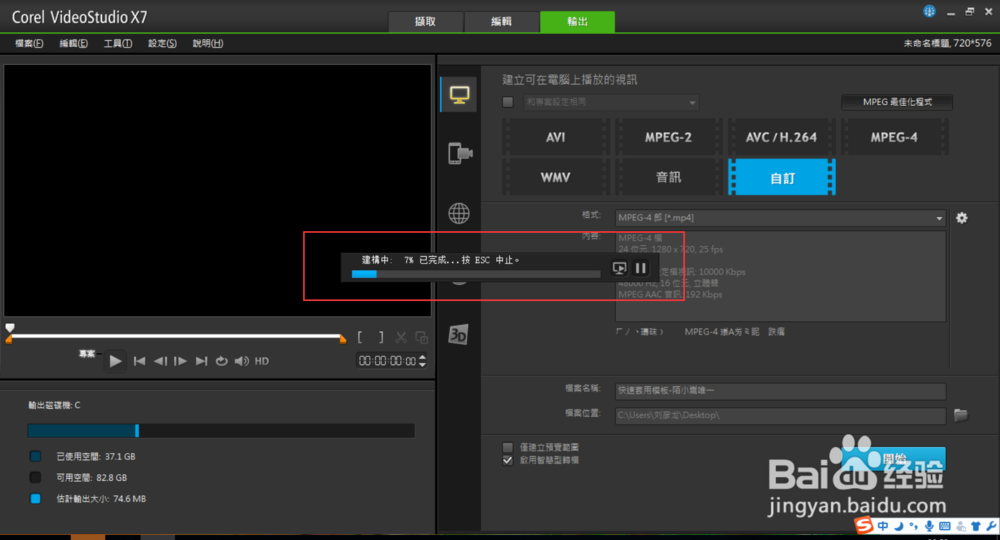Switch Sogou Chinese/English mode indicator
Screen dimensions: 1000x540
click(883, 526)
